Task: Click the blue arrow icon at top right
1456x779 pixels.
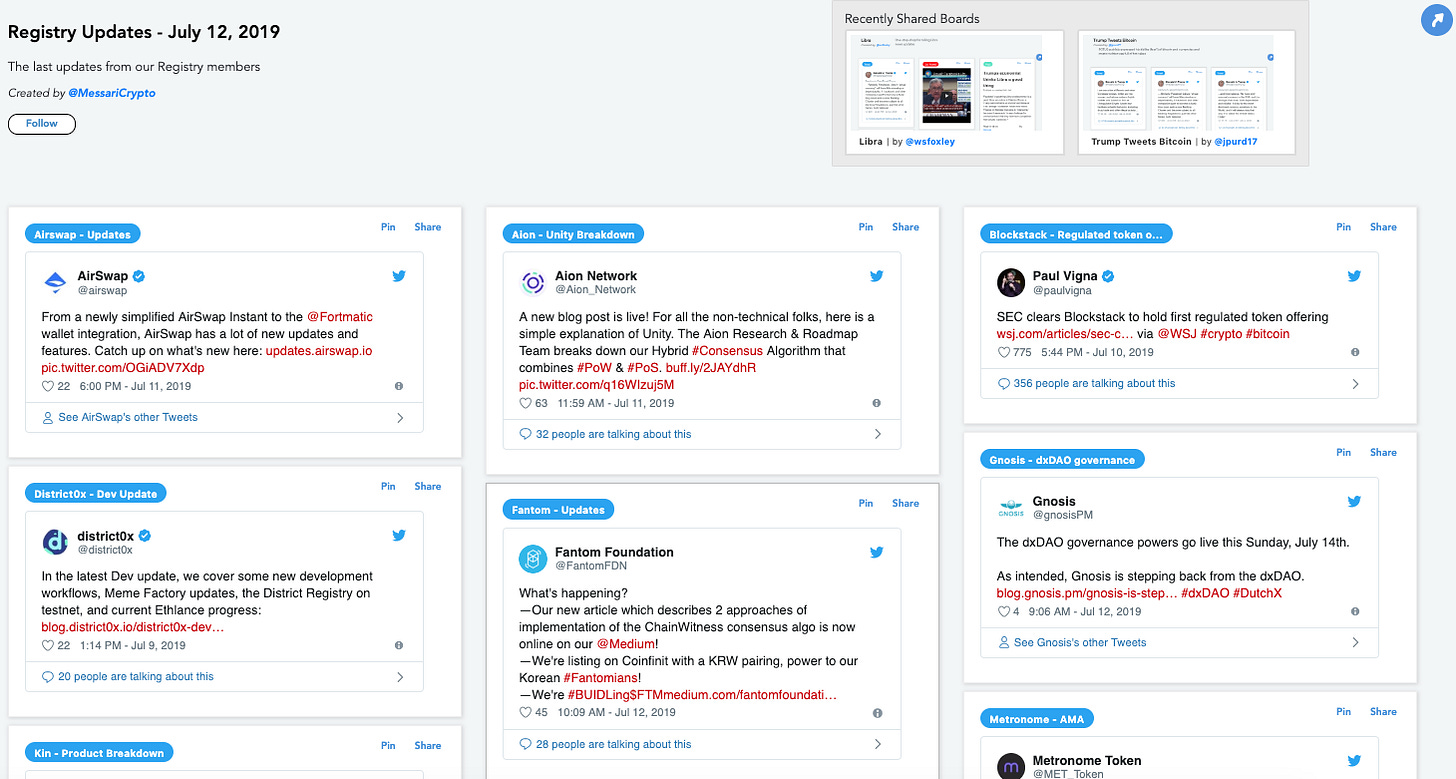Action: [x=1436, y=20]
